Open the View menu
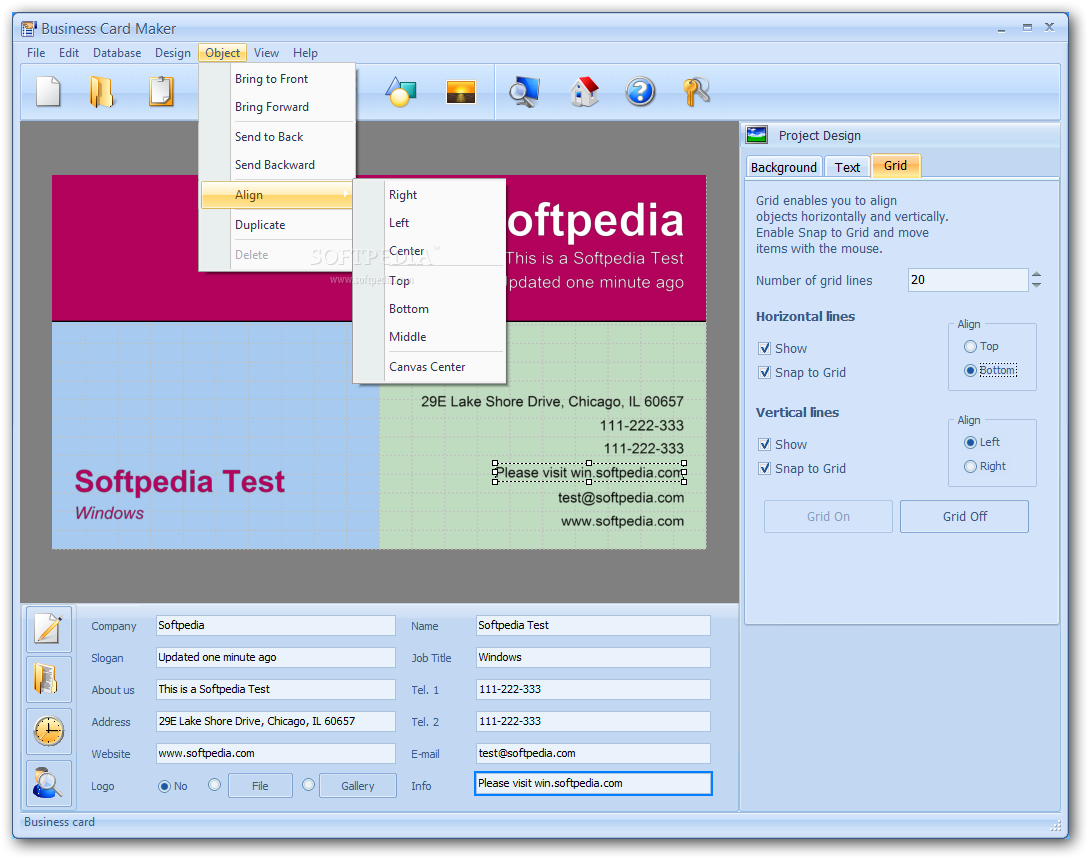 (x=266, y=53)
